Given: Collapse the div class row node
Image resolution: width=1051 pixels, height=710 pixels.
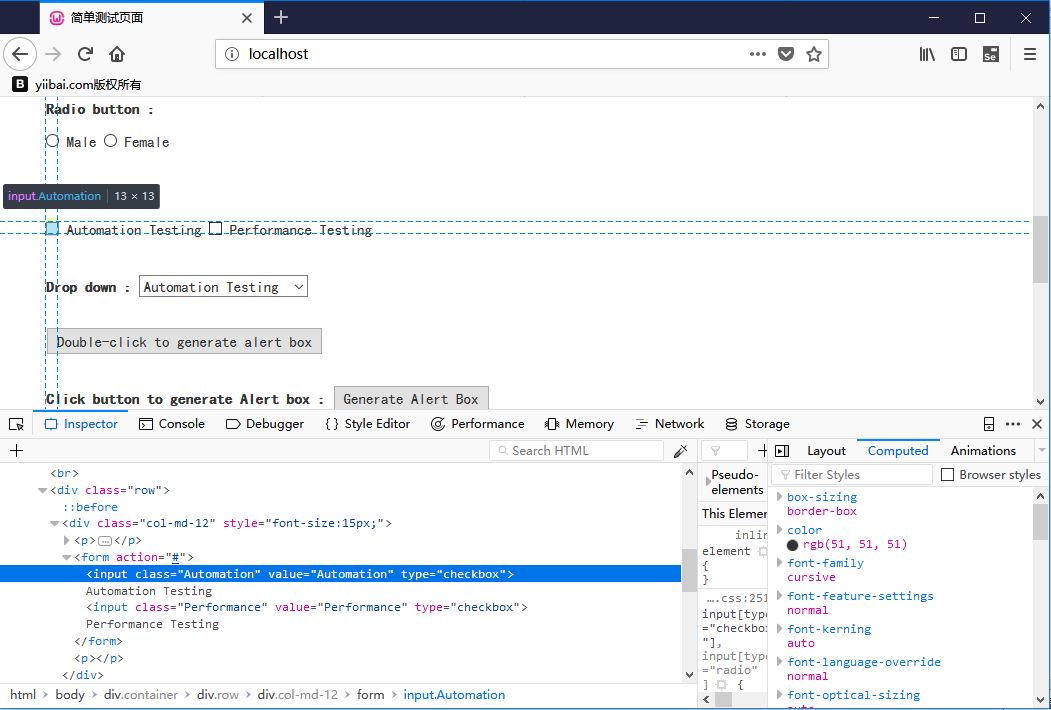Looking at the screenshot, I should point(43,491).
